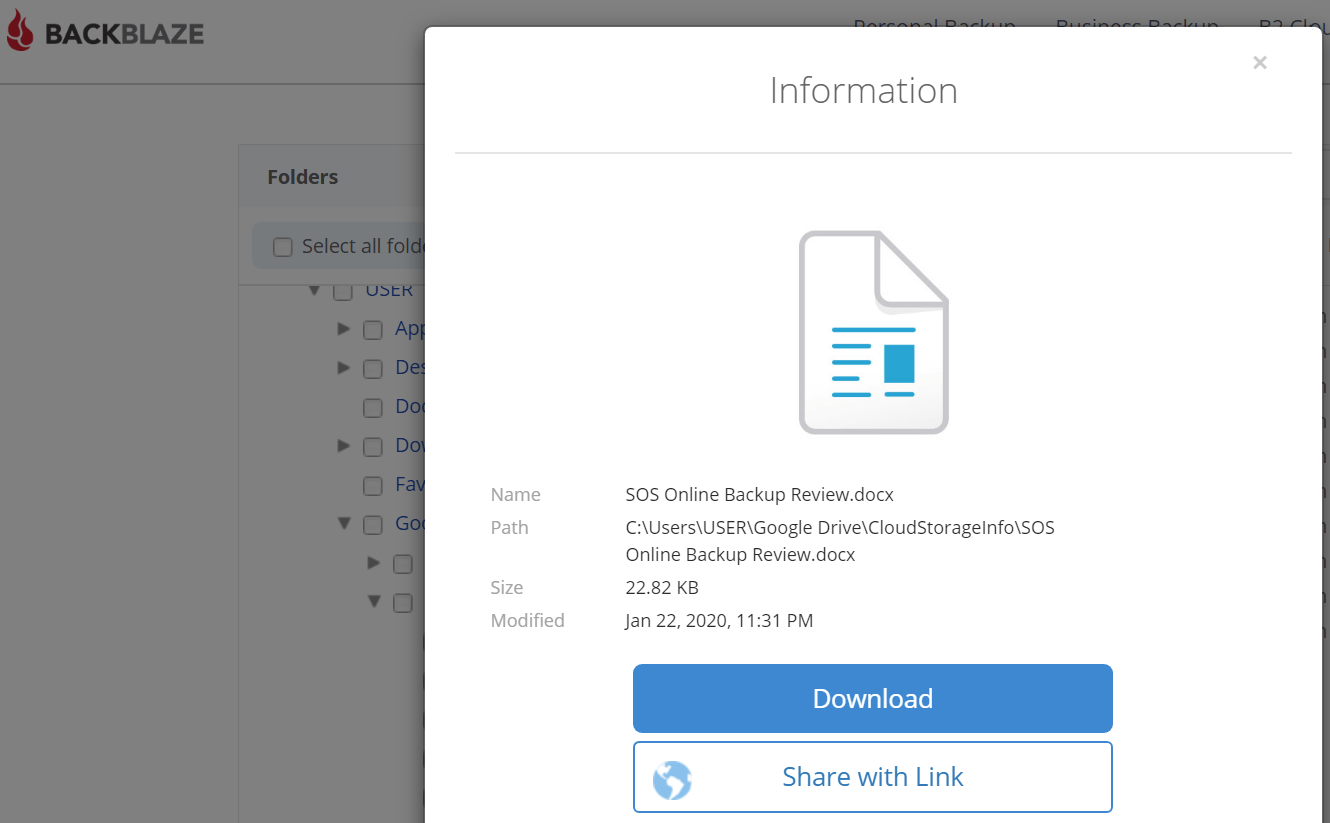Toggle the Select all folders checkbox
The height and width of the screenshot is (823, 1330).
283,245
